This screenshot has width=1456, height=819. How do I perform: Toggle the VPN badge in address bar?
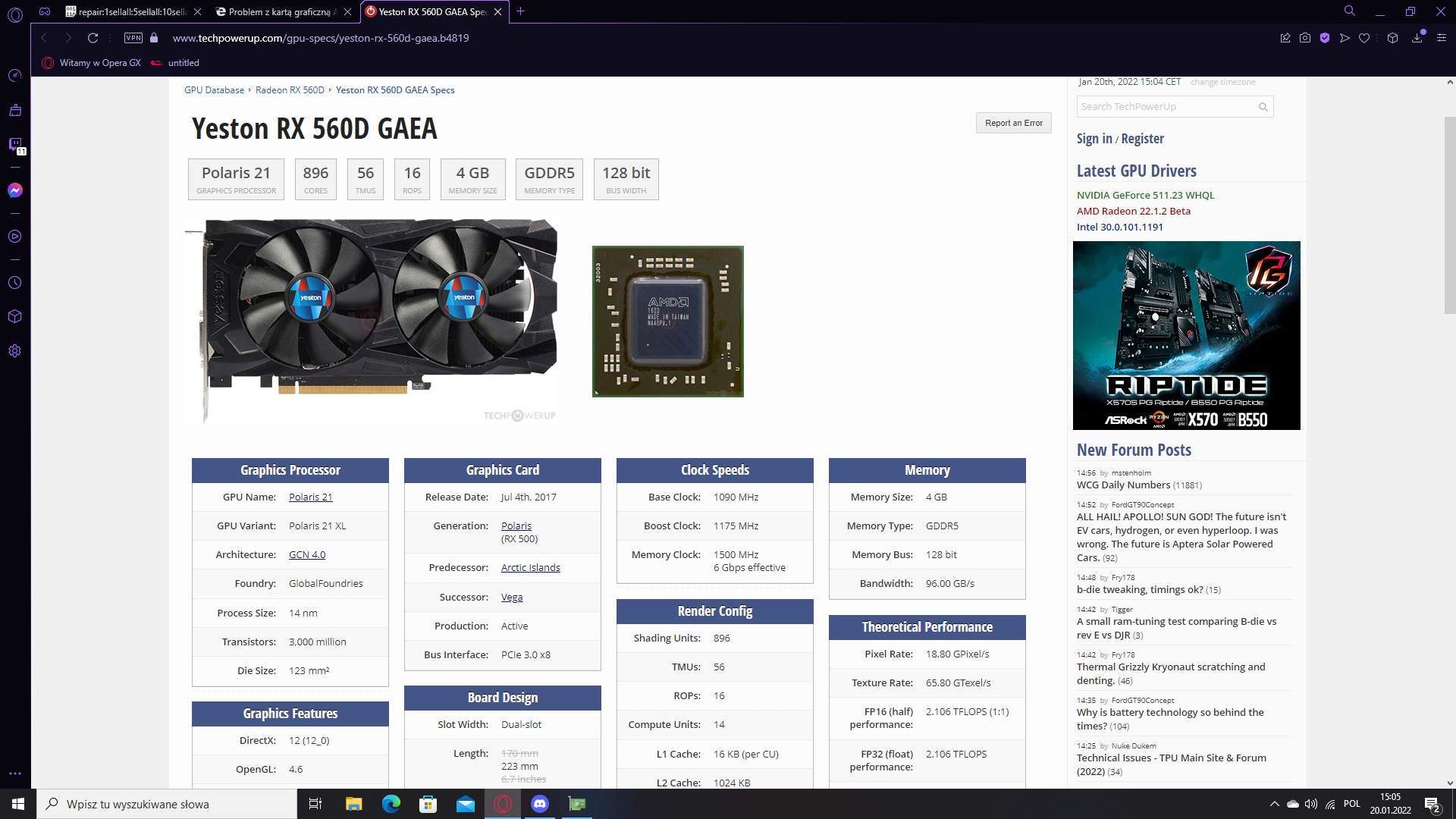click(x=133, y=38)
